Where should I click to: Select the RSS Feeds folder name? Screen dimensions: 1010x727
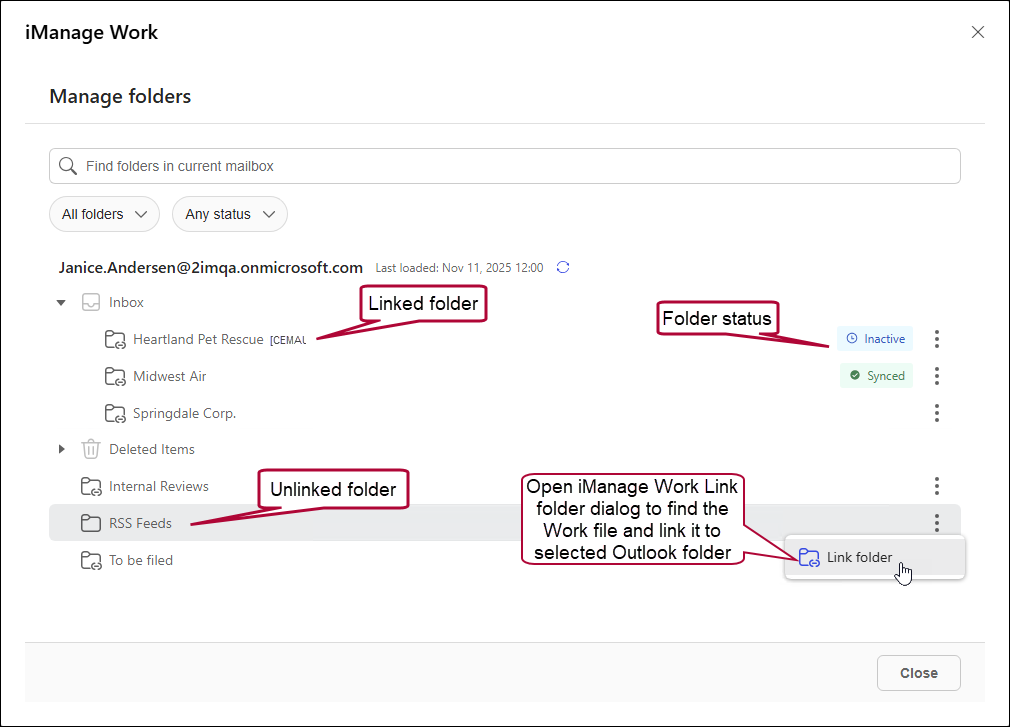[x=140, y=524]
